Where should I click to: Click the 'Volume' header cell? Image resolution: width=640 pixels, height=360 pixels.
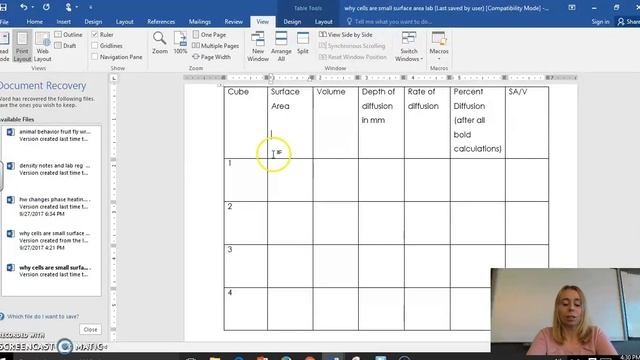click(x=336, y=122)
